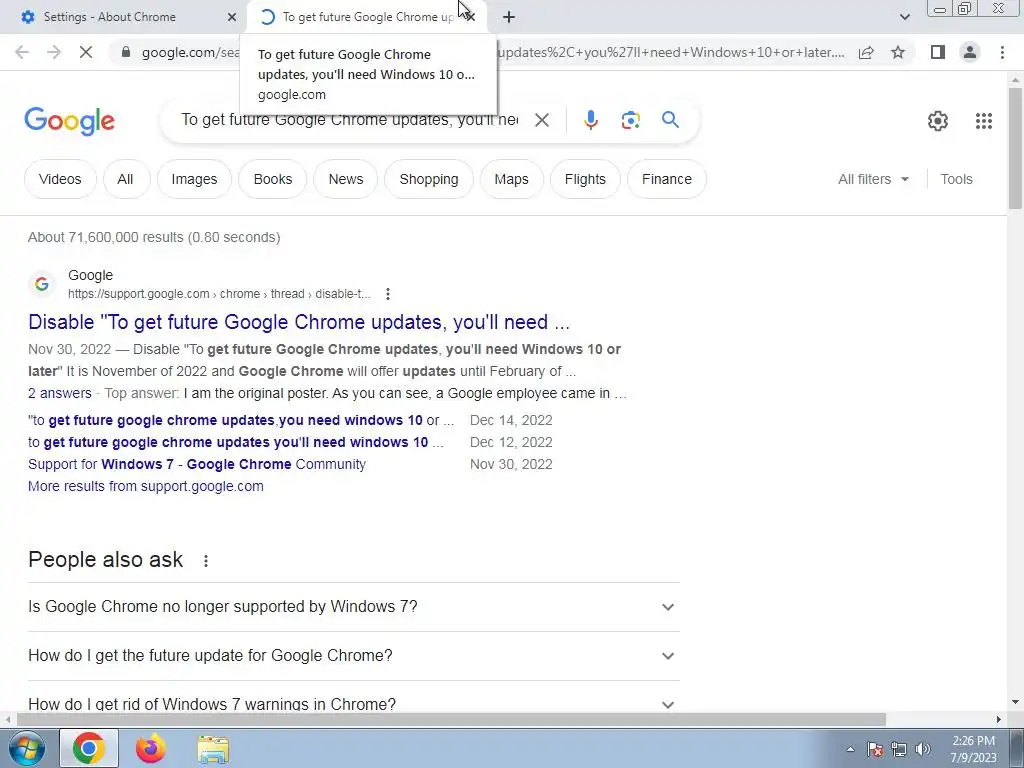Switch to Images results
1024x768 pixels.
pyautogui.click(x=194, y=179)
